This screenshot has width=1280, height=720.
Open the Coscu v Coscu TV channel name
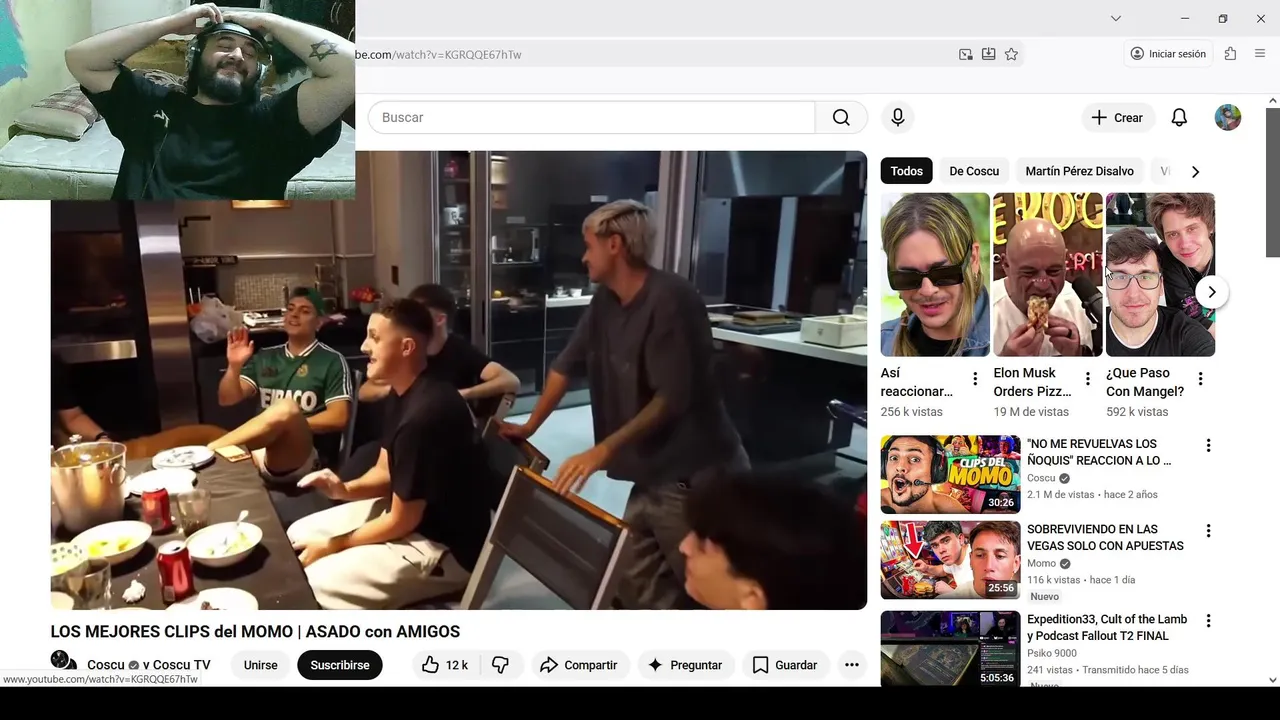[149, 665]
